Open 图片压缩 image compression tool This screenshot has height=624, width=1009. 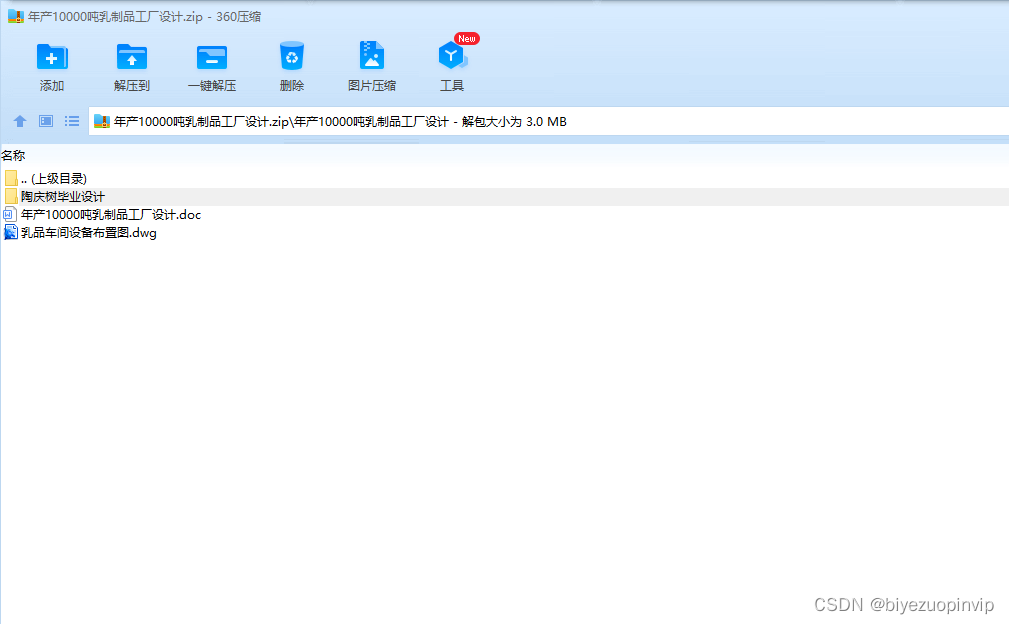coord(372,55)
